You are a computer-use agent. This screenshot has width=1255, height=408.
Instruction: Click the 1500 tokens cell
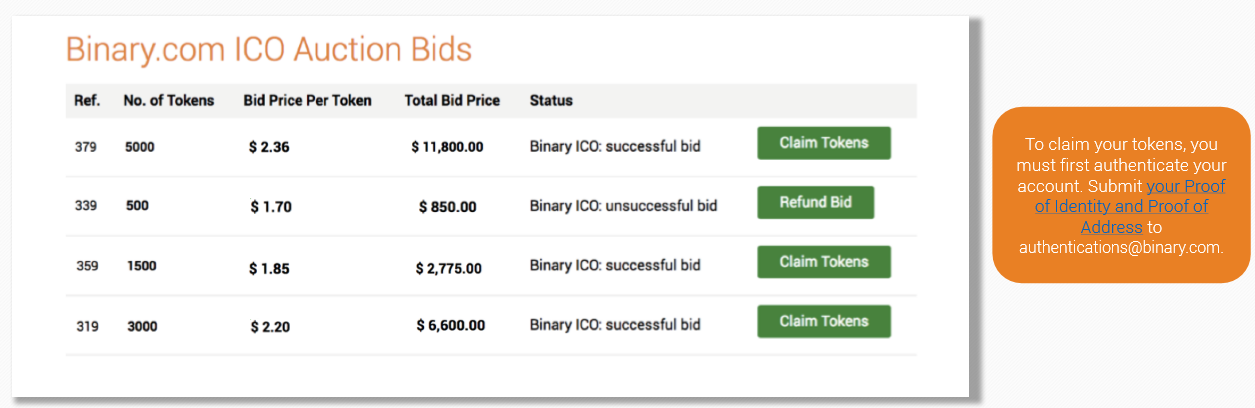tap(141, 266)
